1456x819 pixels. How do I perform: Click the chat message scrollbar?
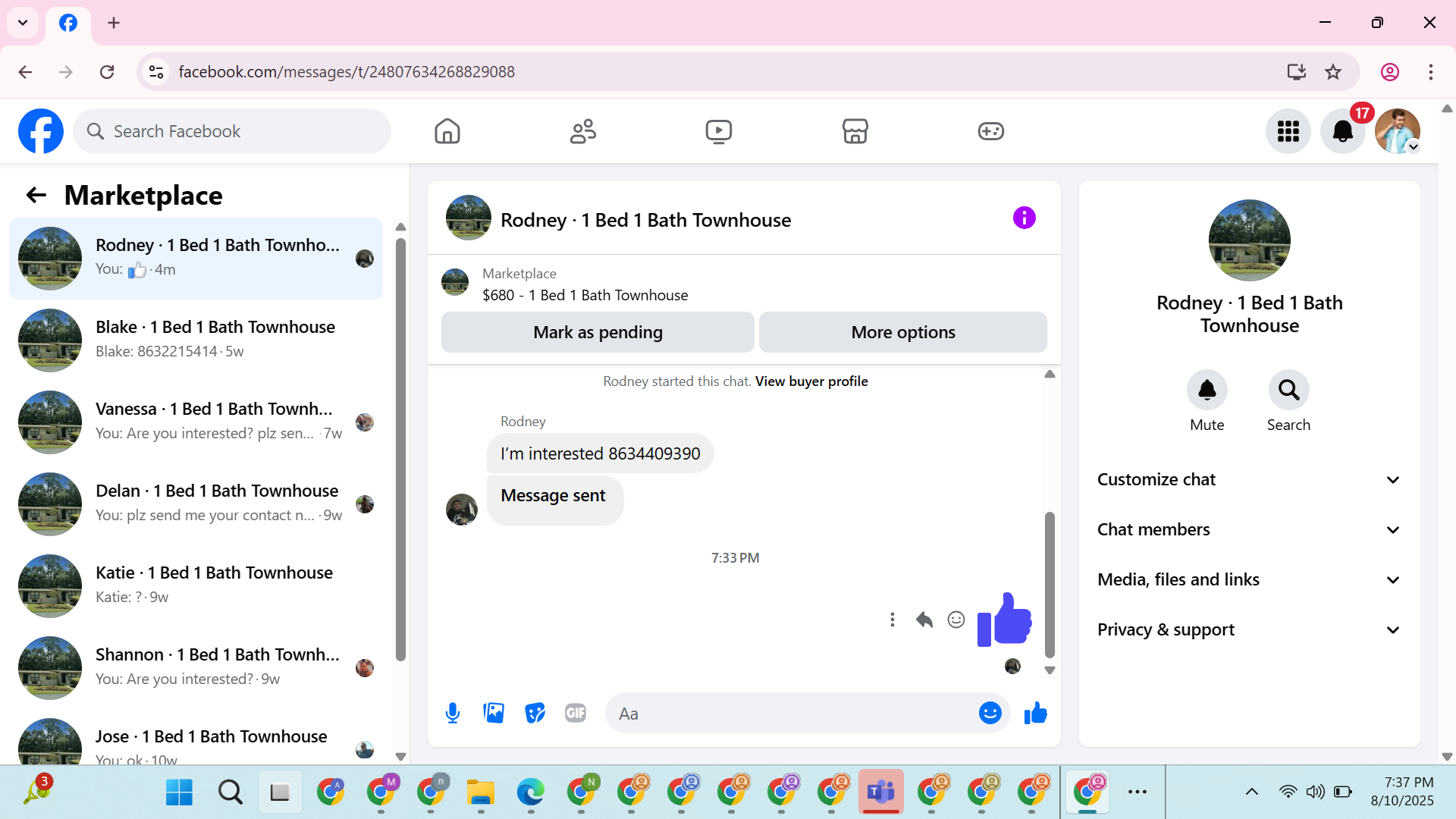pos(1050,584)
